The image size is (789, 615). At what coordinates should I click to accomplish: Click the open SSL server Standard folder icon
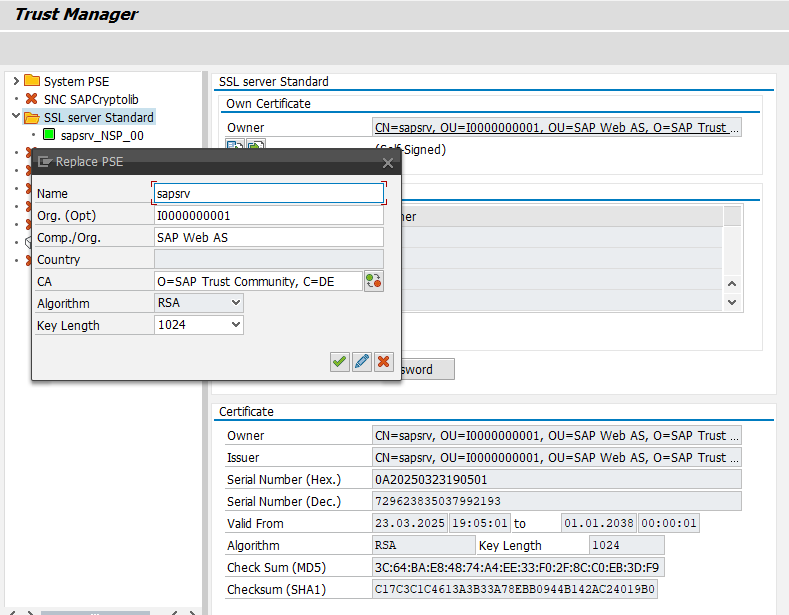[x=32, y=117]
